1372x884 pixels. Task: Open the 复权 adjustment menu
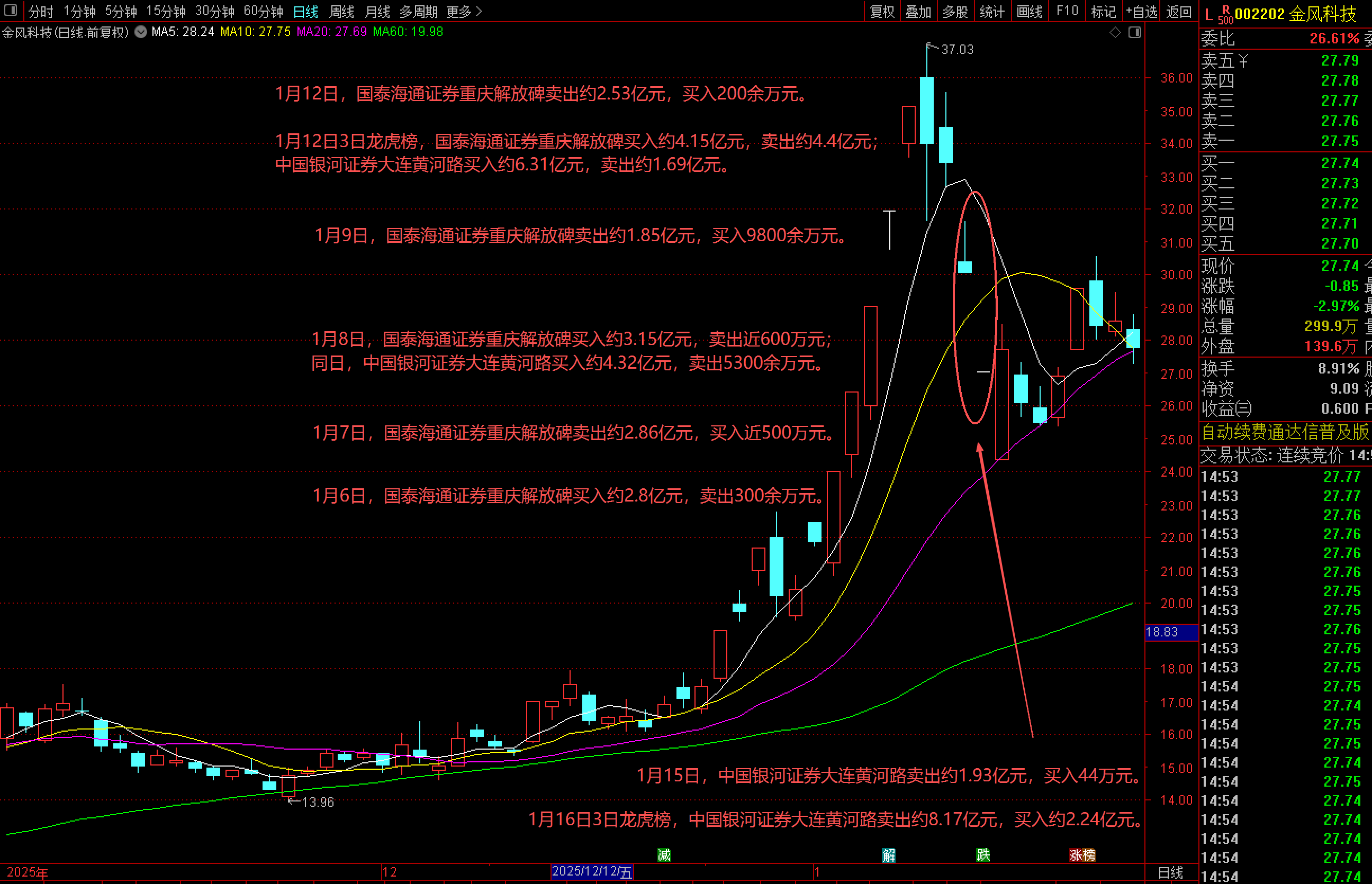(882, 12)
